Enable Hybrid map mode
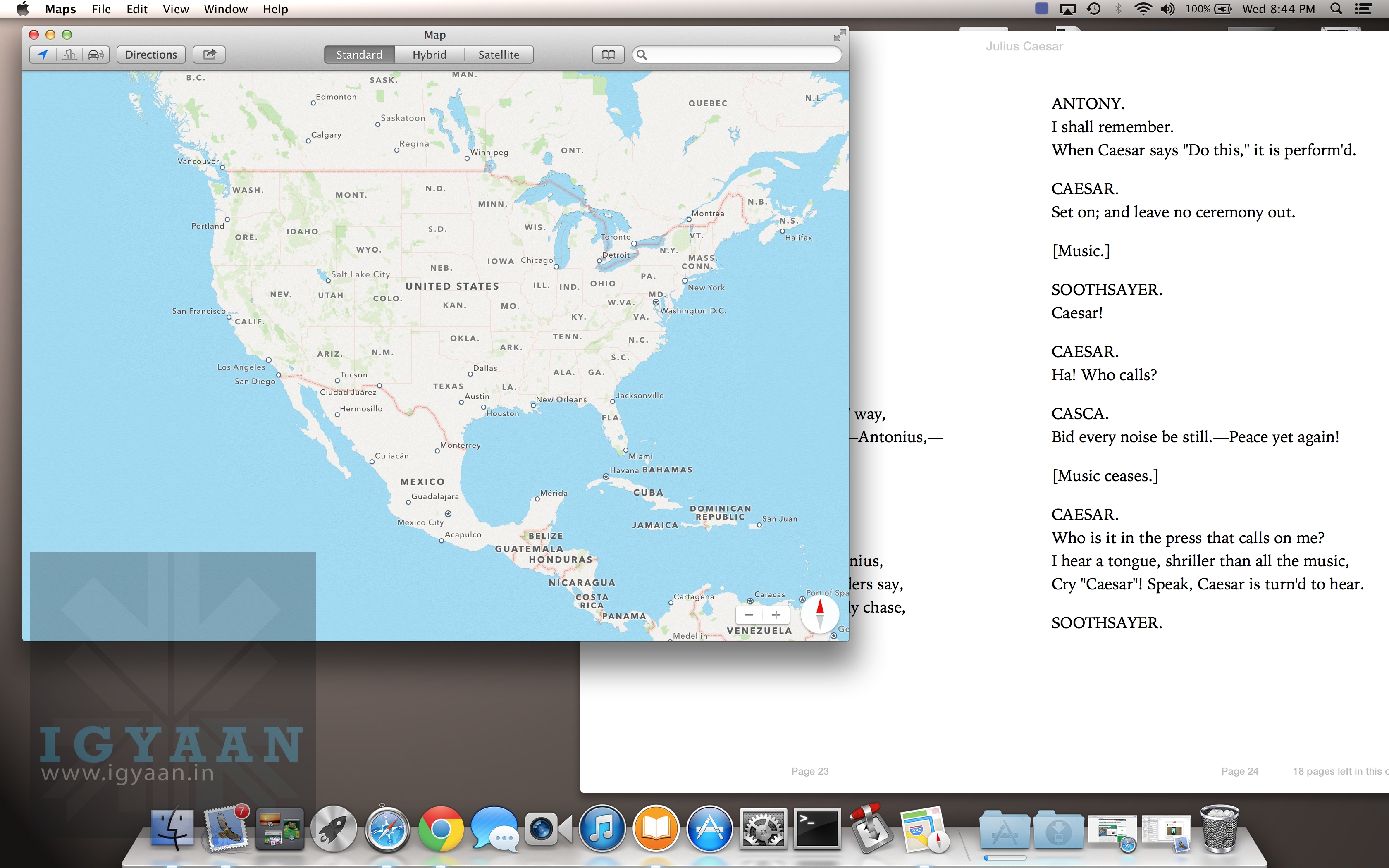This screenshot has width=1389, height=868. coord(429,54)
